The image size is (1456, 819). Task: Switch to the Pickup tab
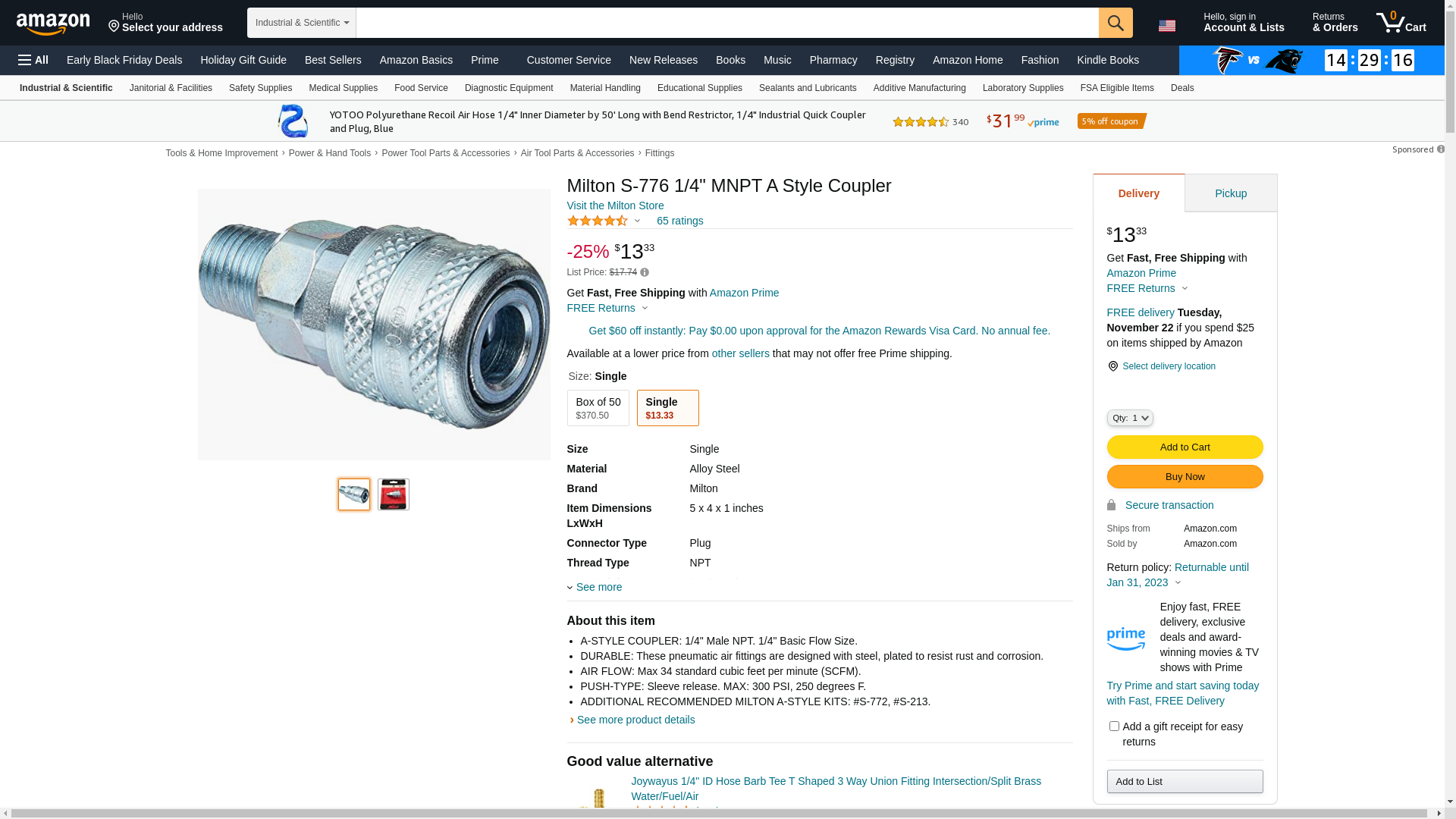click(x=1230, y=193)
